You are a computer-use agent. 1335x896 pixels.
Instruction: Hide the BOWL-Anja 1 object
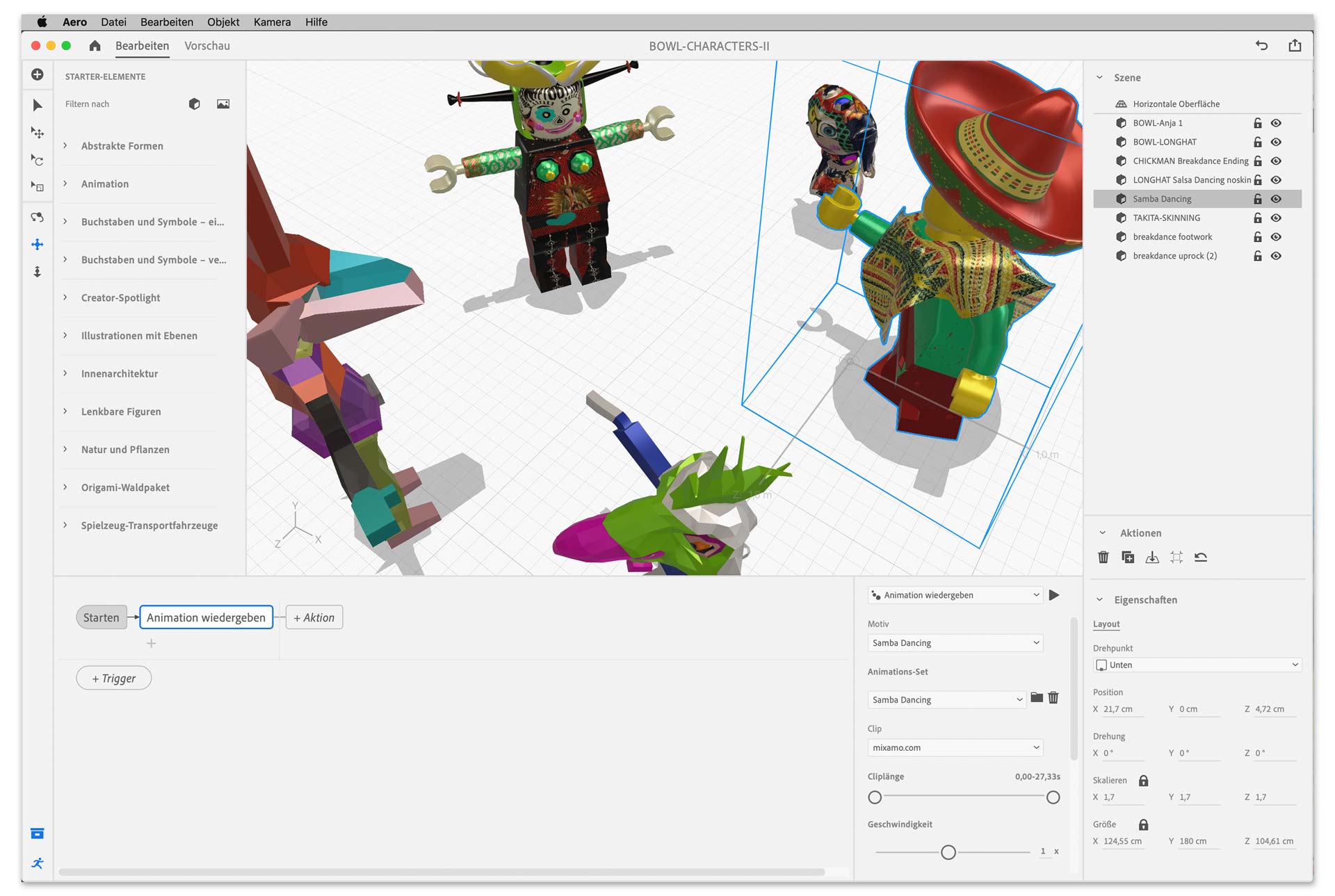[1276, 123]
